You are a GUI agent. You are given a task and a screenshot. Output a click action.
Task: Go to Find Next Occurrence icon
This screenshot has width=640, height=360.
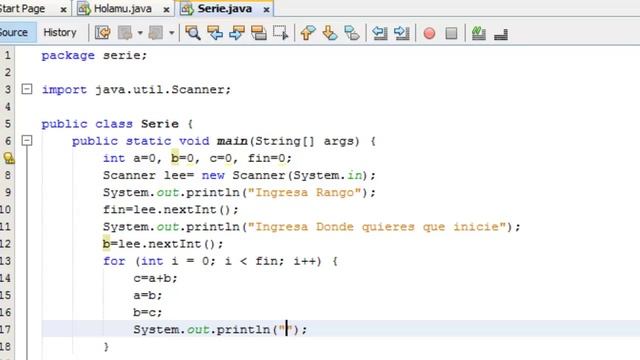[x=237, y=33]
